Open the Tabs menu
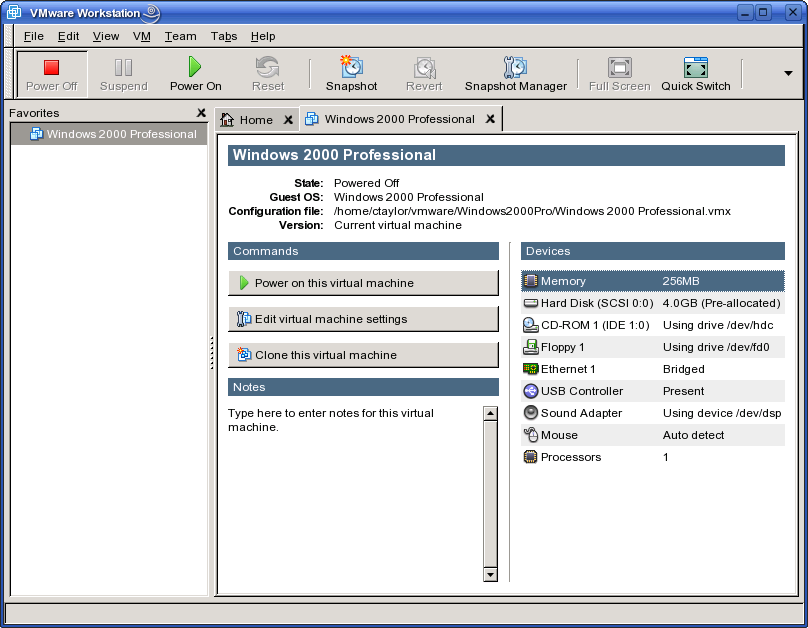The image size is (808, 628). coord(224,36)
